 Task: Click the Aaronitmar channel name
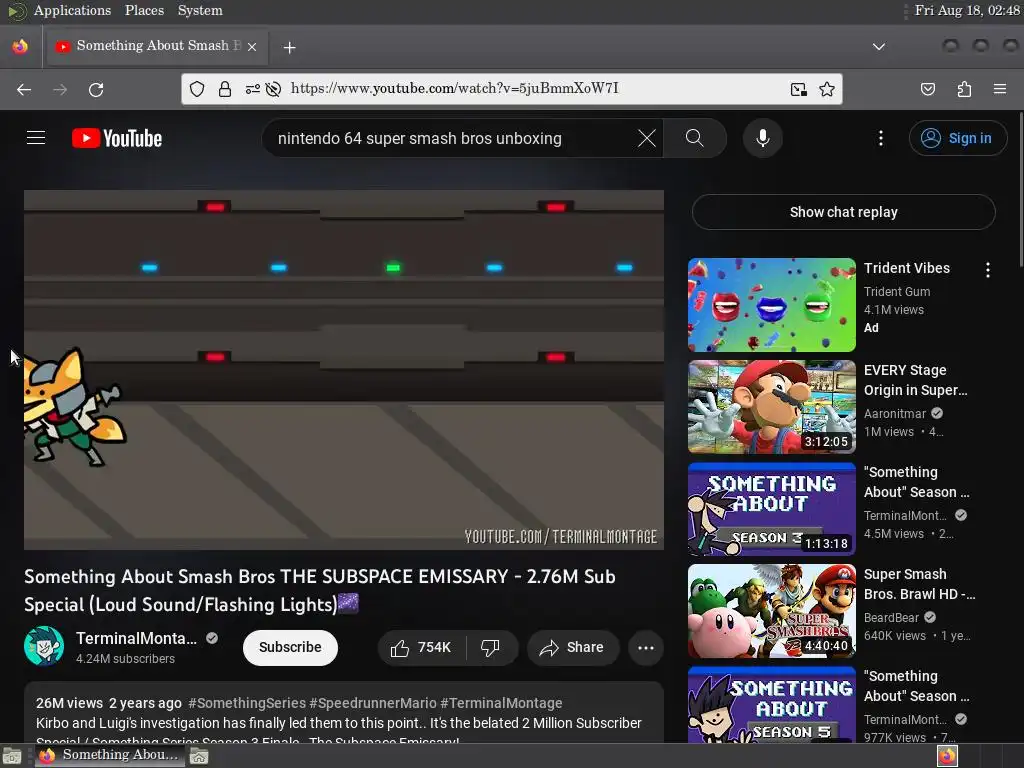pyautogui.click(x=895, y=414)
